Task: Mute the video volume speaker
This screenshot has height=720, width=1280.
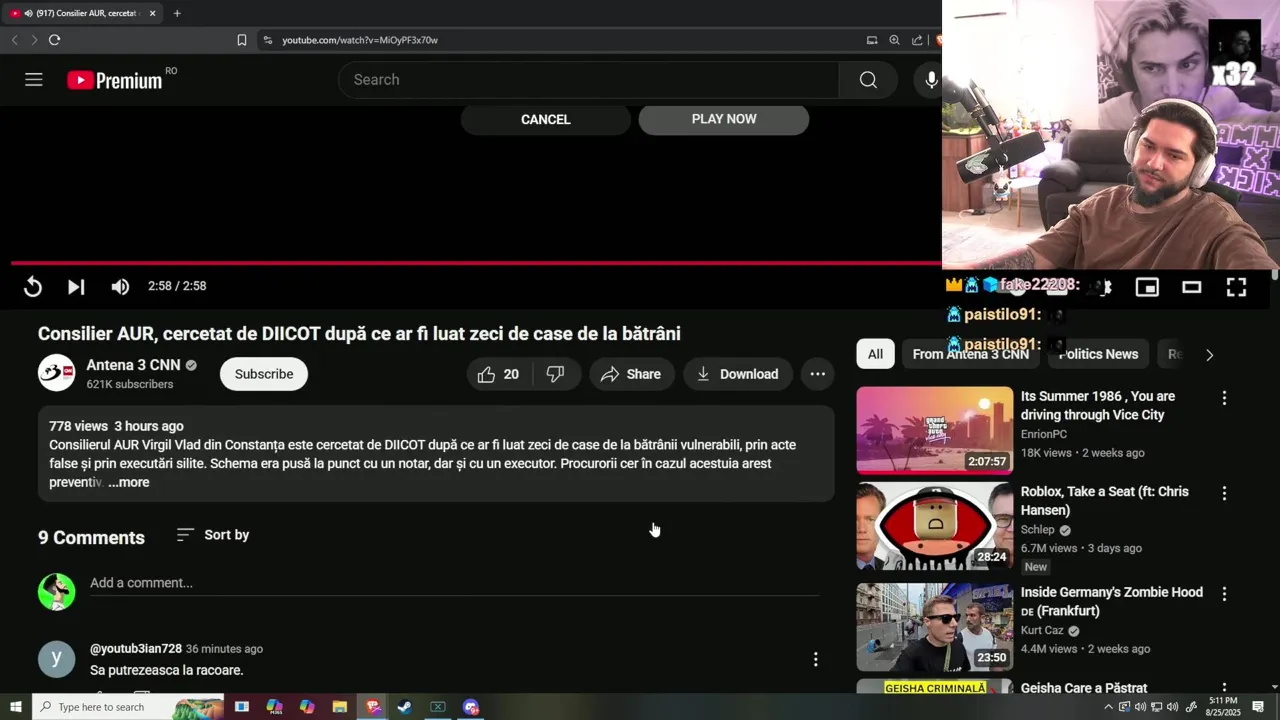Action: pos(120,287)
